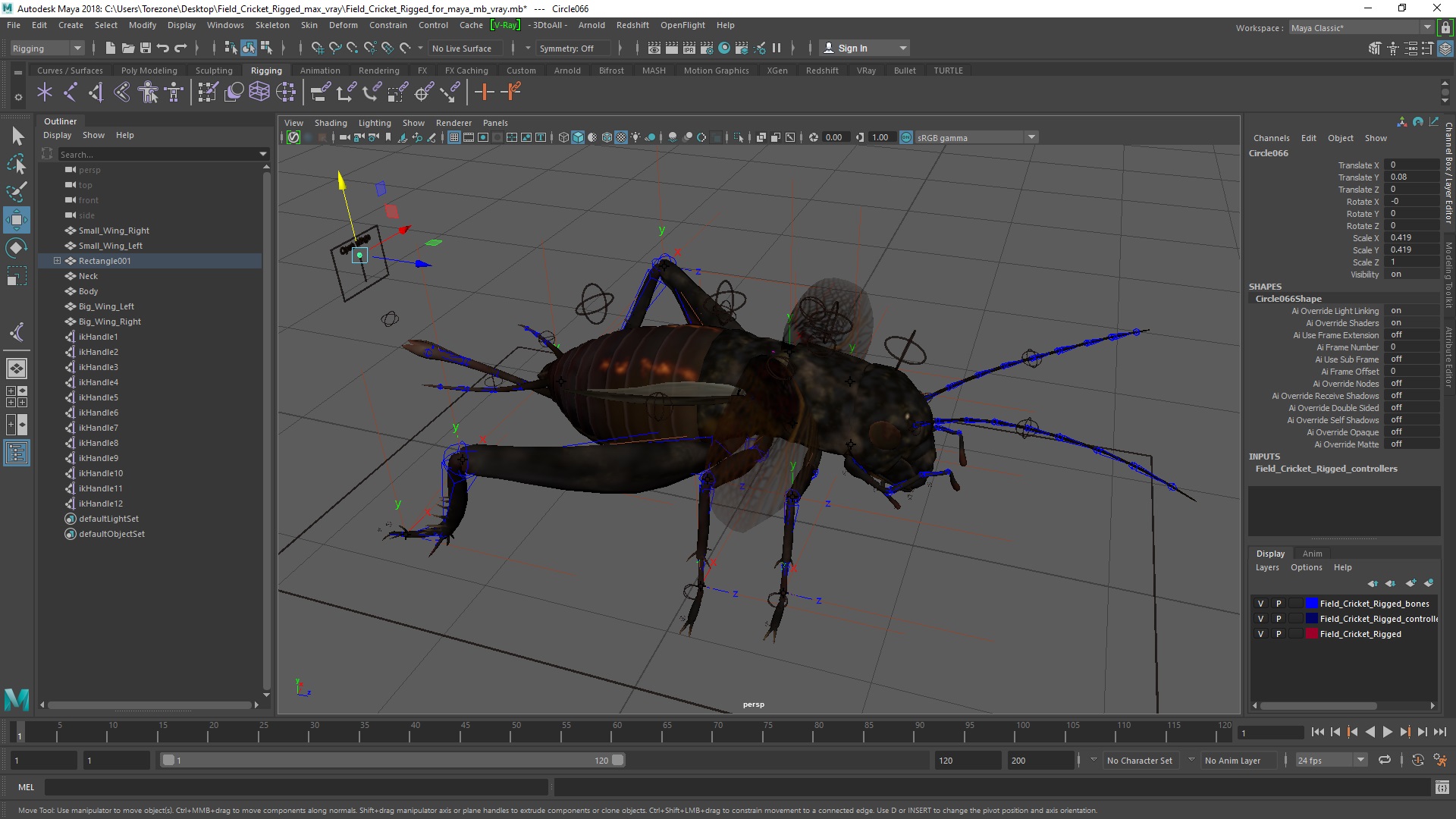This screenshot has height=819, width=1456.
Task: Toggle V box for Field_Cricket_Rigged layer
Action: click(x=1260, y=634)
